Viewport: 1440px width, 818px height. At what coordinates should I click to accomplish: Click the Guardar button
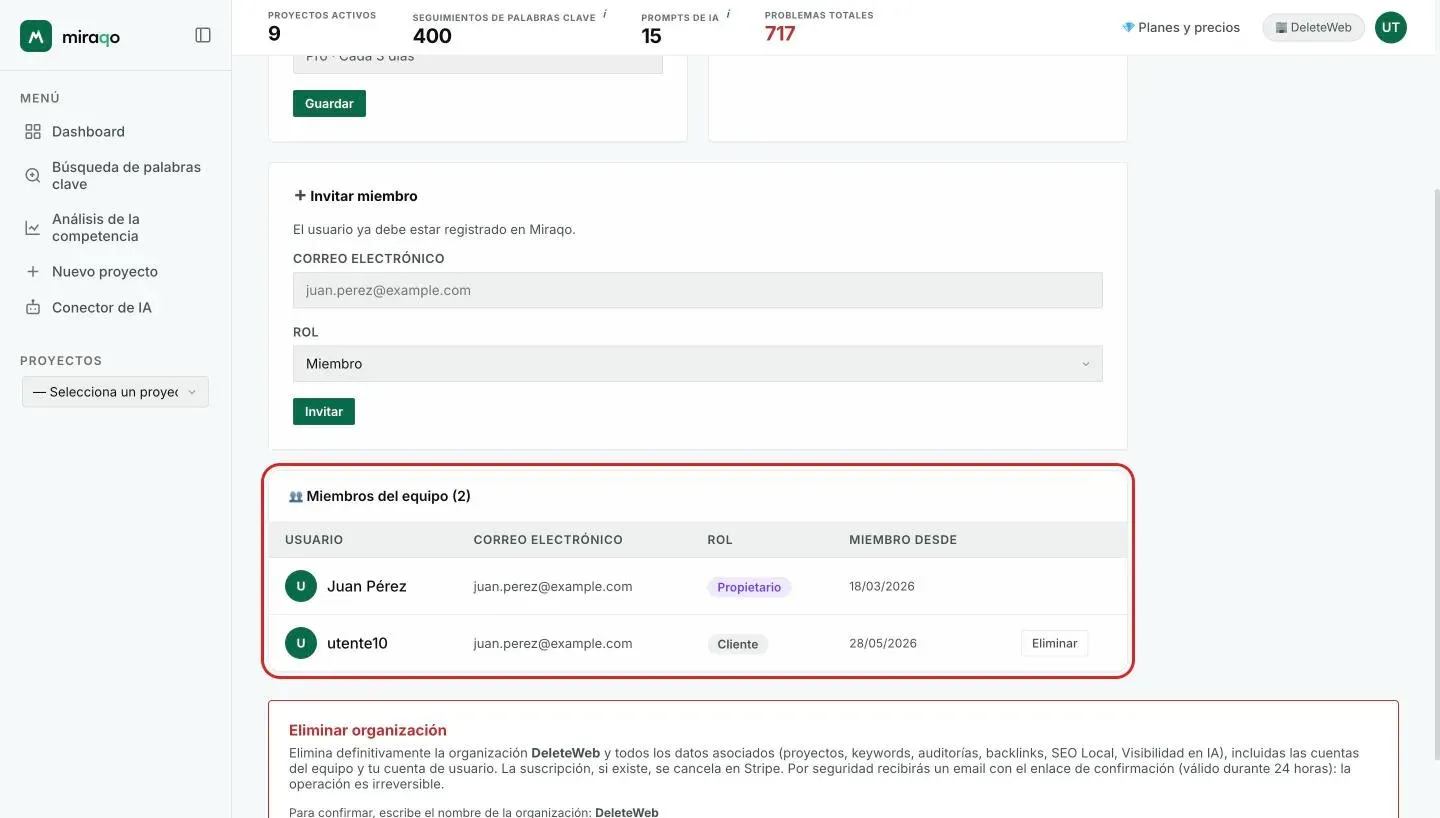329,103
